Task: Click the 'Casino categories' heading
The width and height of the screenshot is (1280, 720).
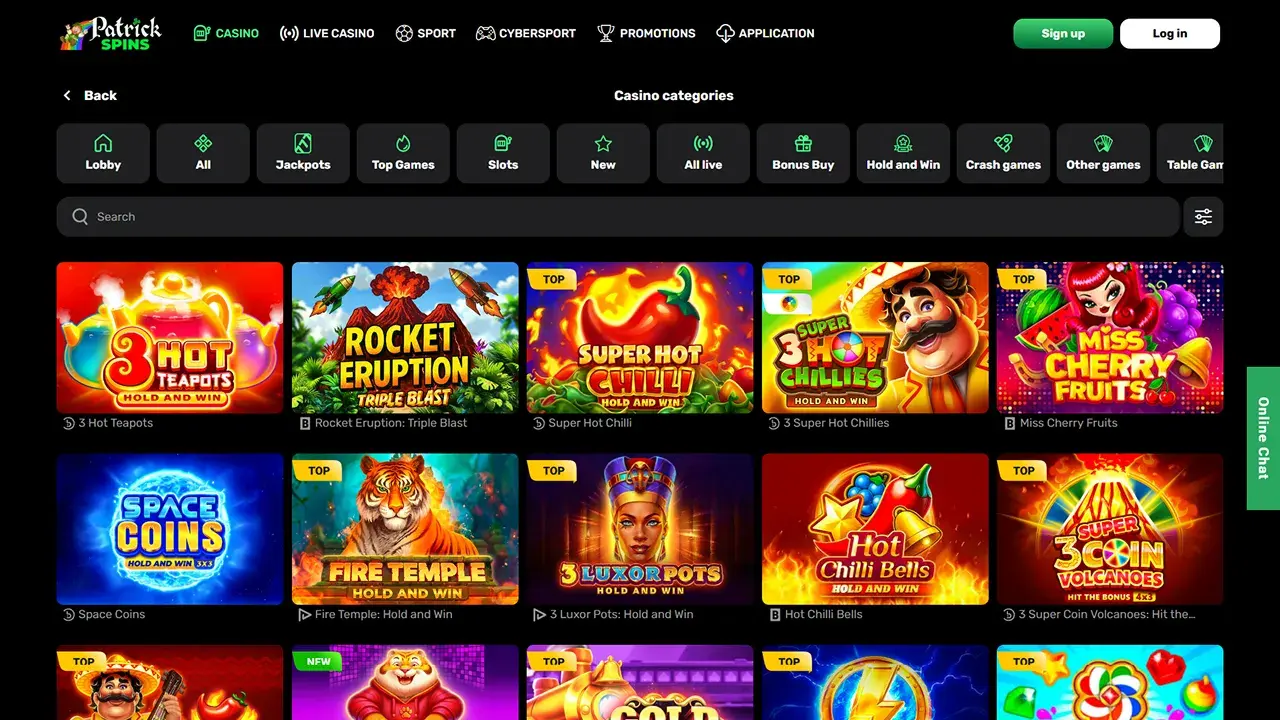Action: (x=674, y=95)
